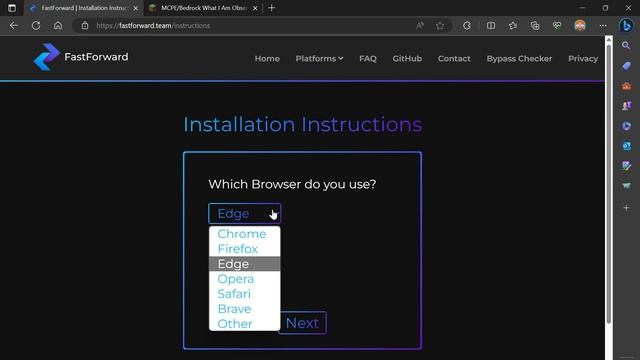Click the FastForward logo

pyautogui.click(x=81, y=57)
